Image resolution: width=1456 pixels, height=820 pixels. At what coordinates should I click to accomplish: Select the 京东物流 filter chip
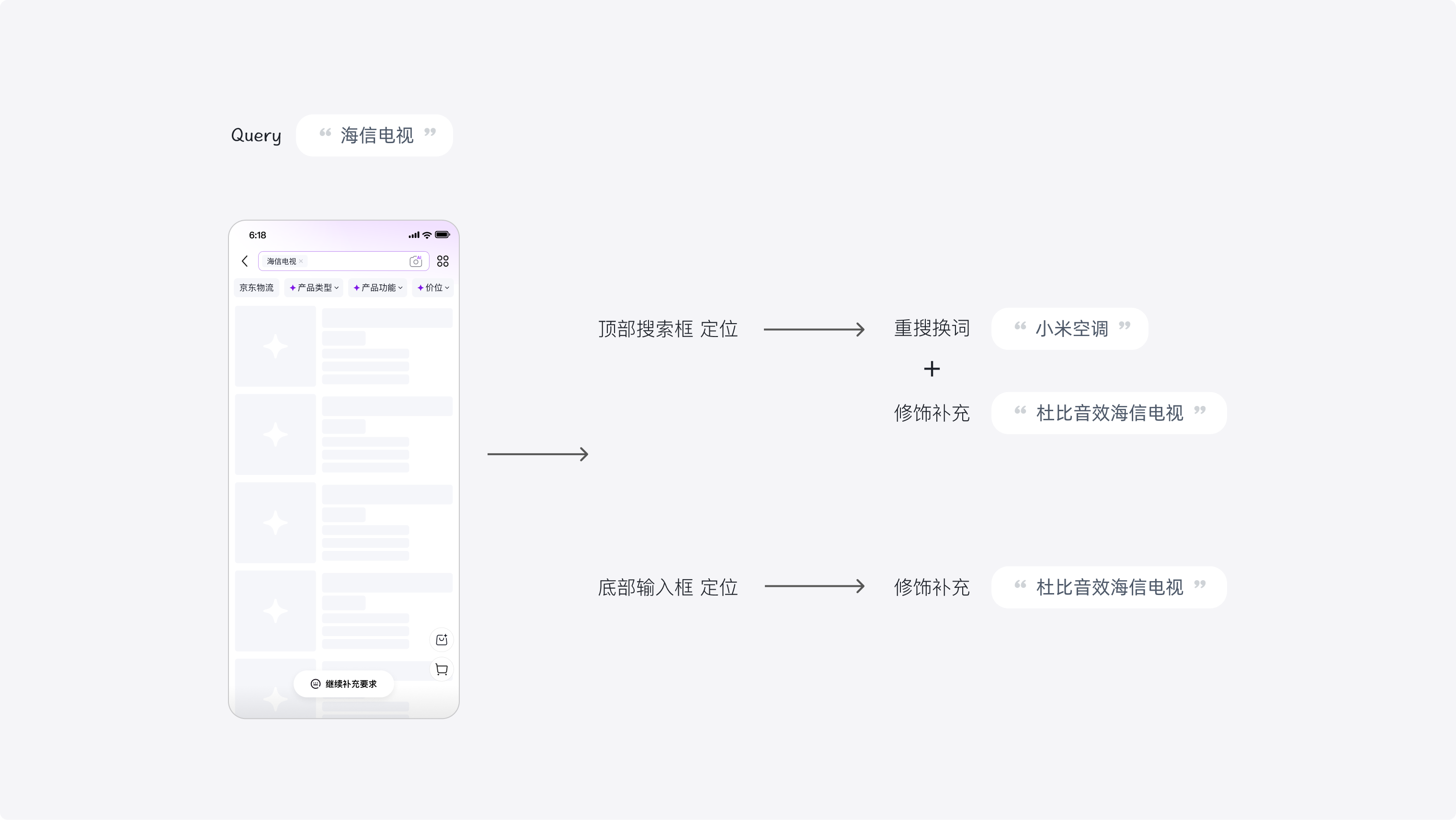[x=257, y=287]
